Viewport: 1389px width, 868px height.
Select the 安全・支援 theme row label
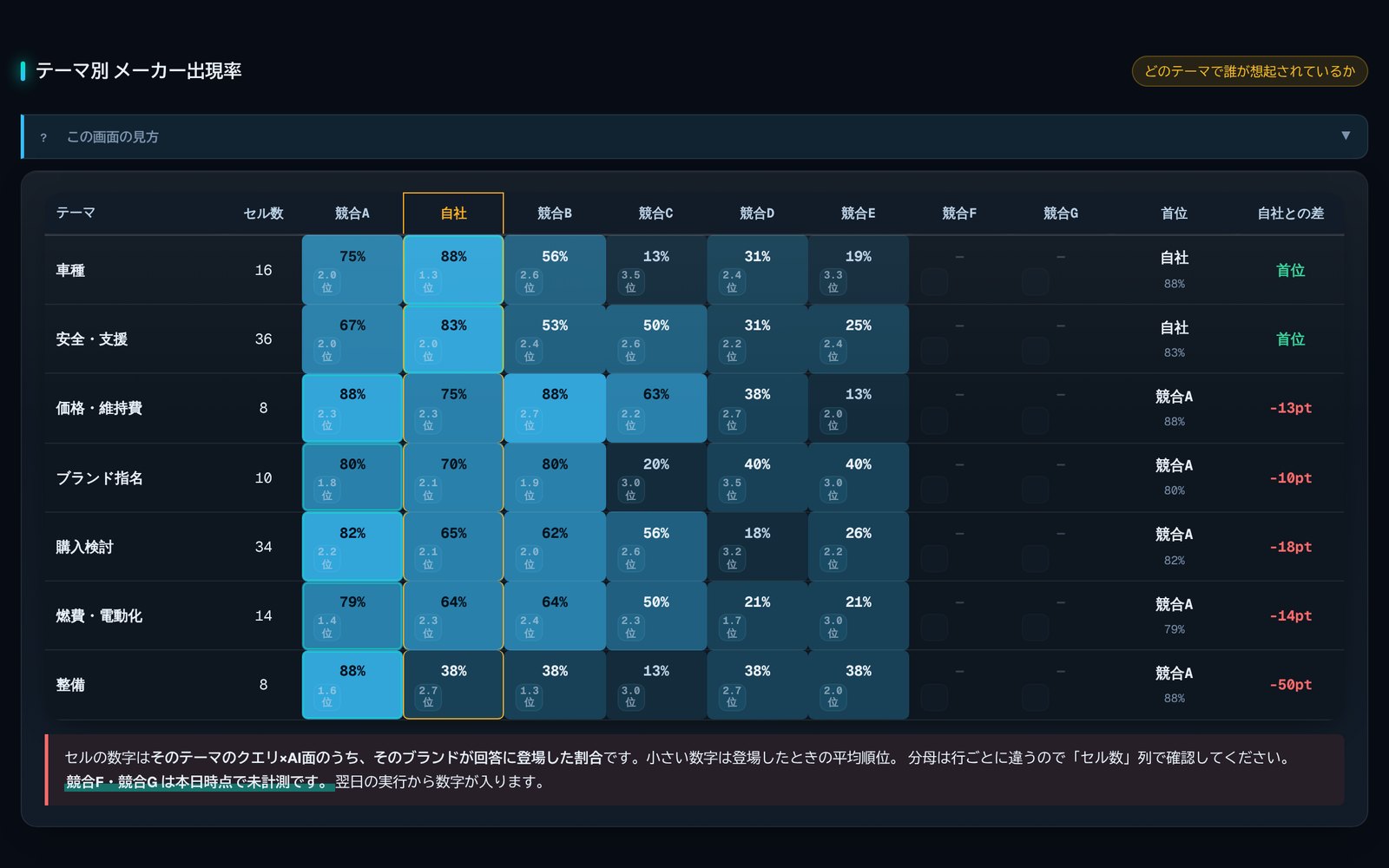coord(91,339)
